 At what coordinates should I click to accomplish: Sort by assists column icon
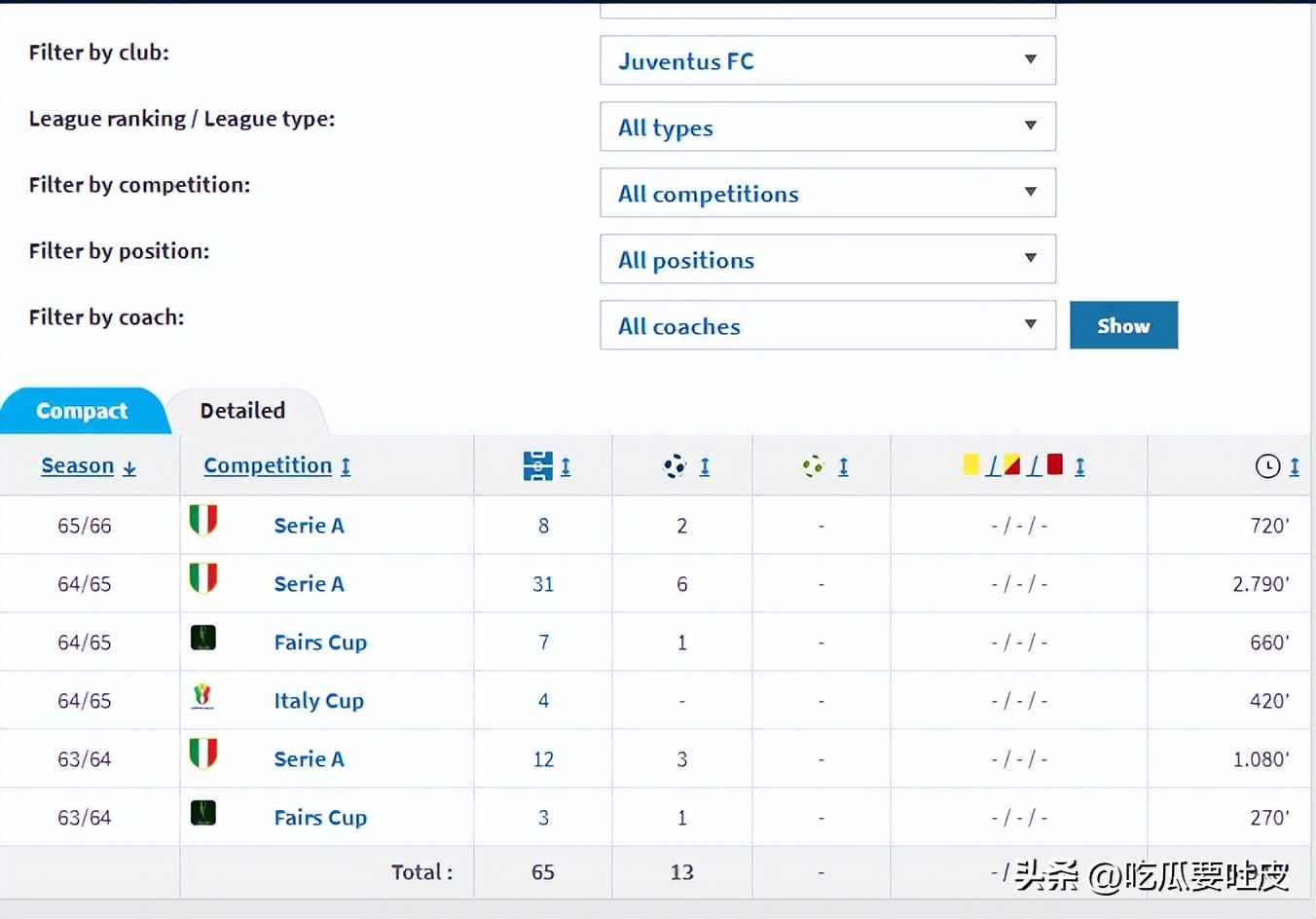tap(814, 466)
